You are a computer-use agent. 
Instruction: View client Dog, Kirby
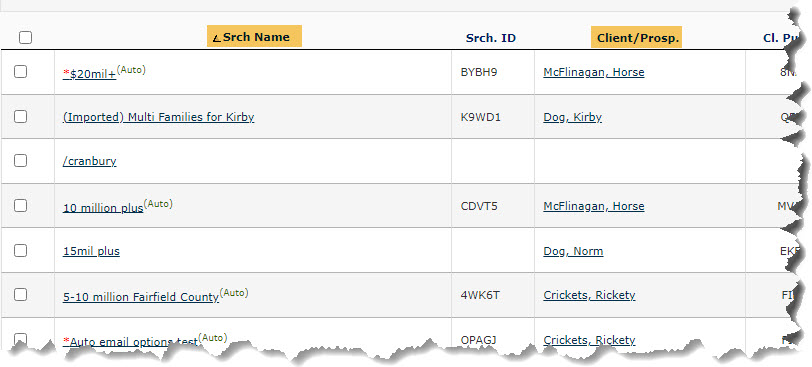coord(573,117)
